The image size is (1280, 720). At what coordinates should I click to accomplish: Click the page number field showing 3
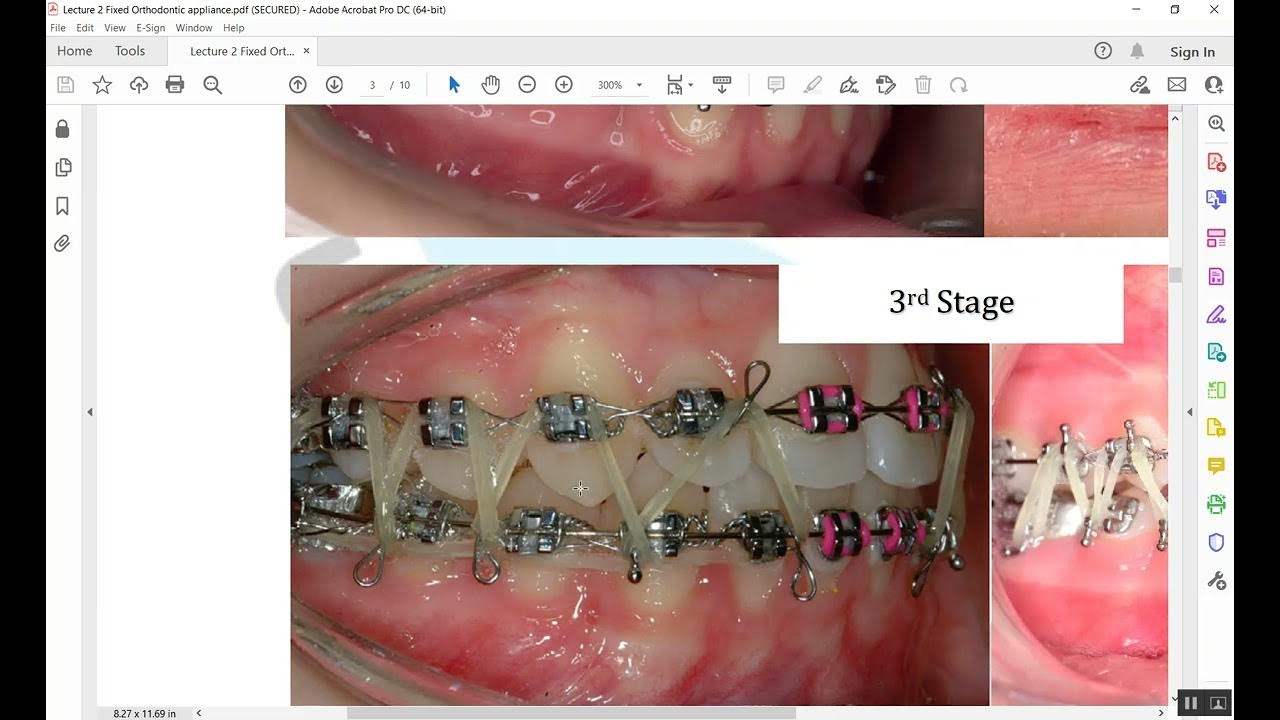(x=372, y=85)
